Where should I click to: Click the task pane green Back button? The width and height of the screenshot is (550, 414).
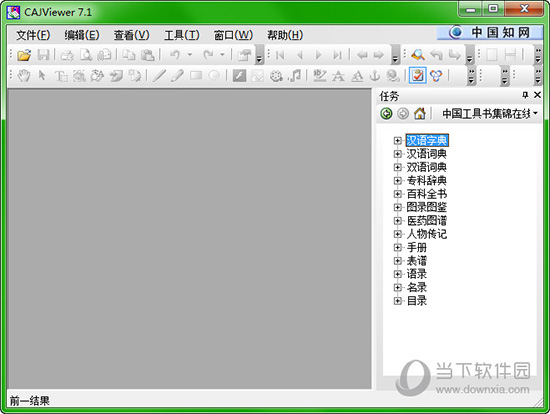coord(386,114)
